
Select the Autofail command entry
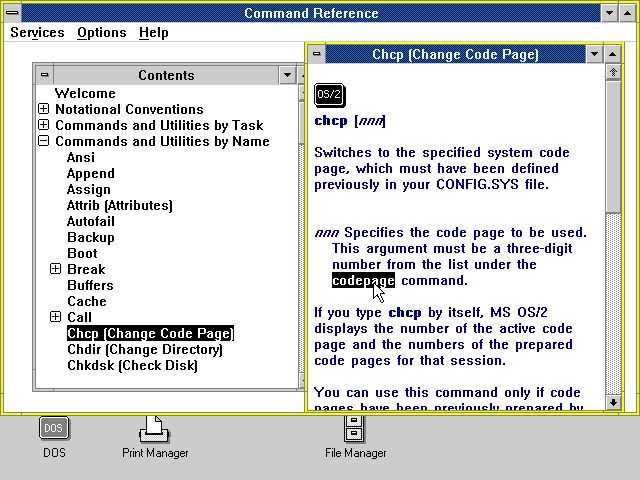click(91, 221)
